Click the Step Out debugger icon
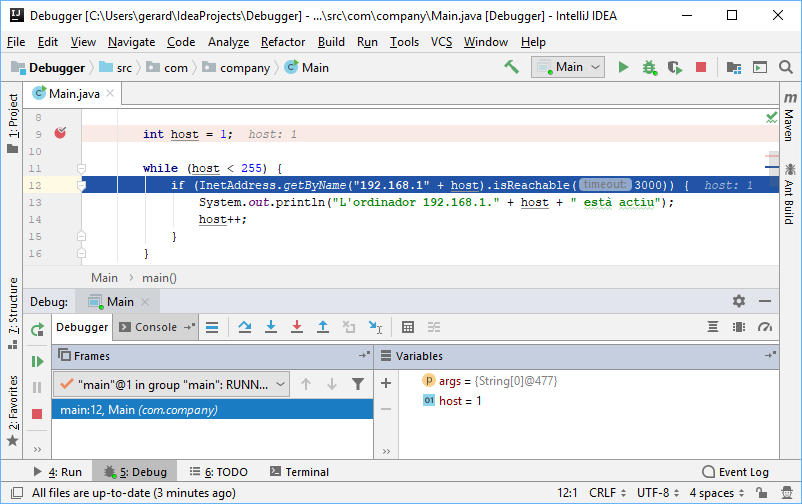Screen dimensions: 802x504 pos(323,327)
